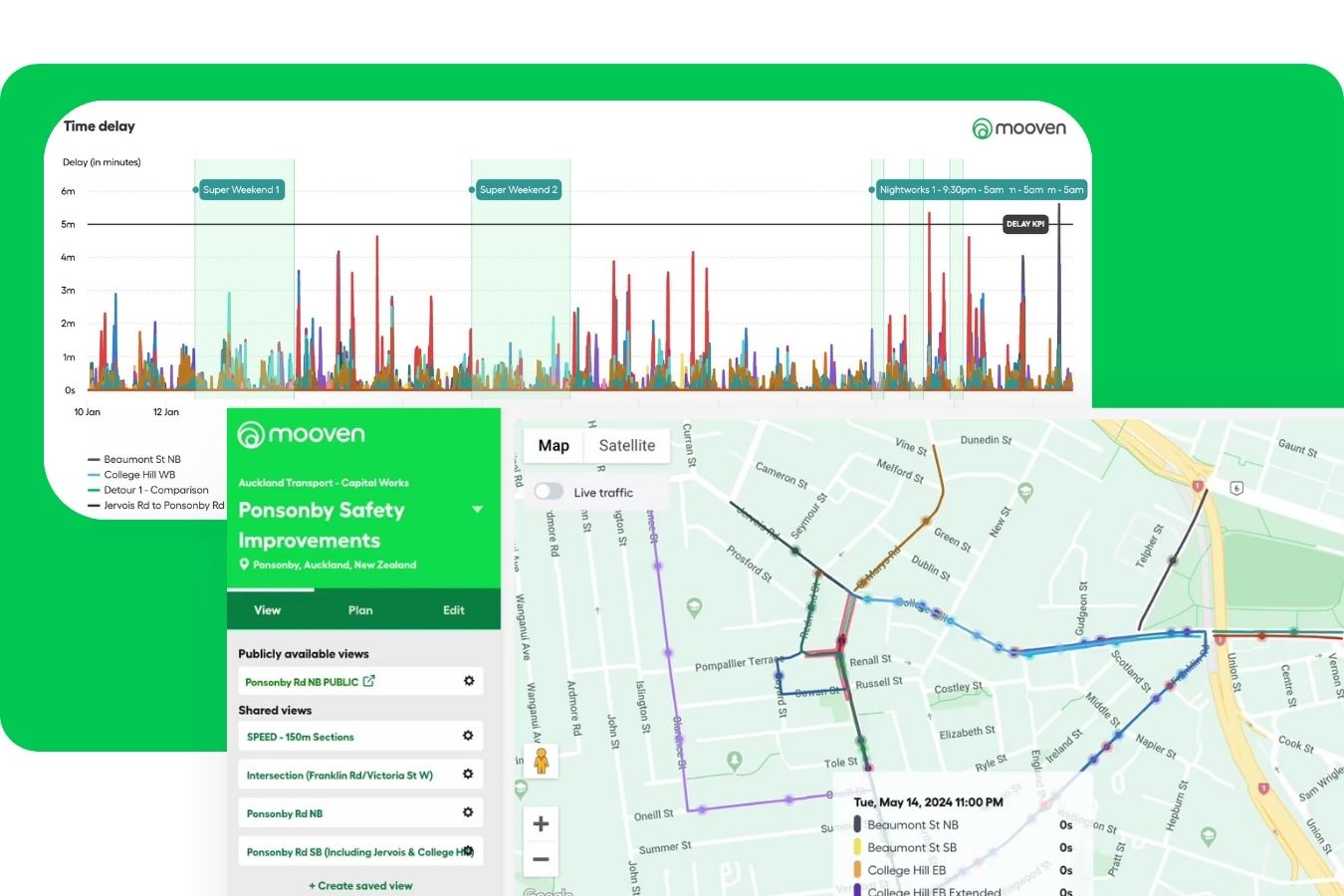Click the Street View pegman icon
Screen dimensions: 1344x896
(x=542, y=762)
